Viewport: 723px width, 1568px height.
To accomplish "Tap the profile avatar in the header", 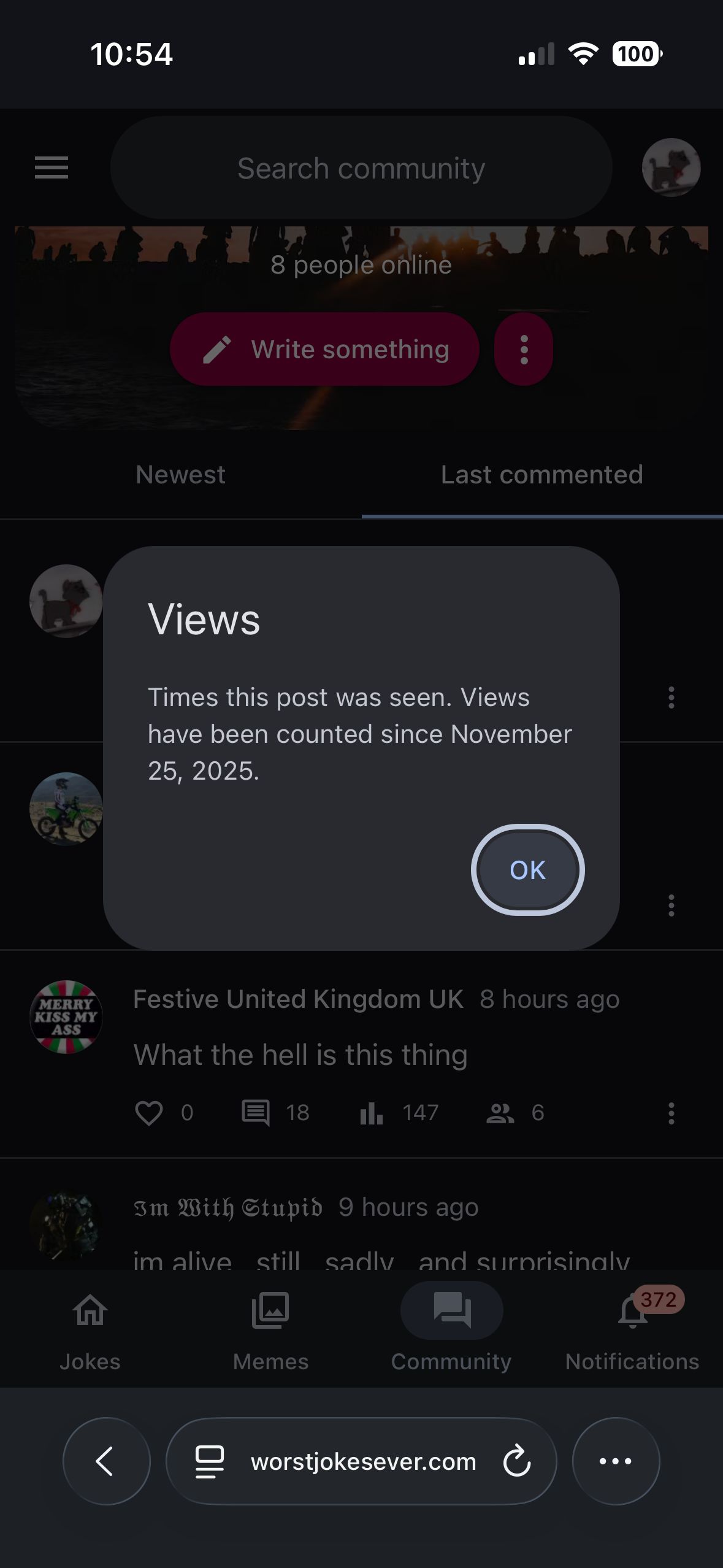I will click(x=671, y=167).
